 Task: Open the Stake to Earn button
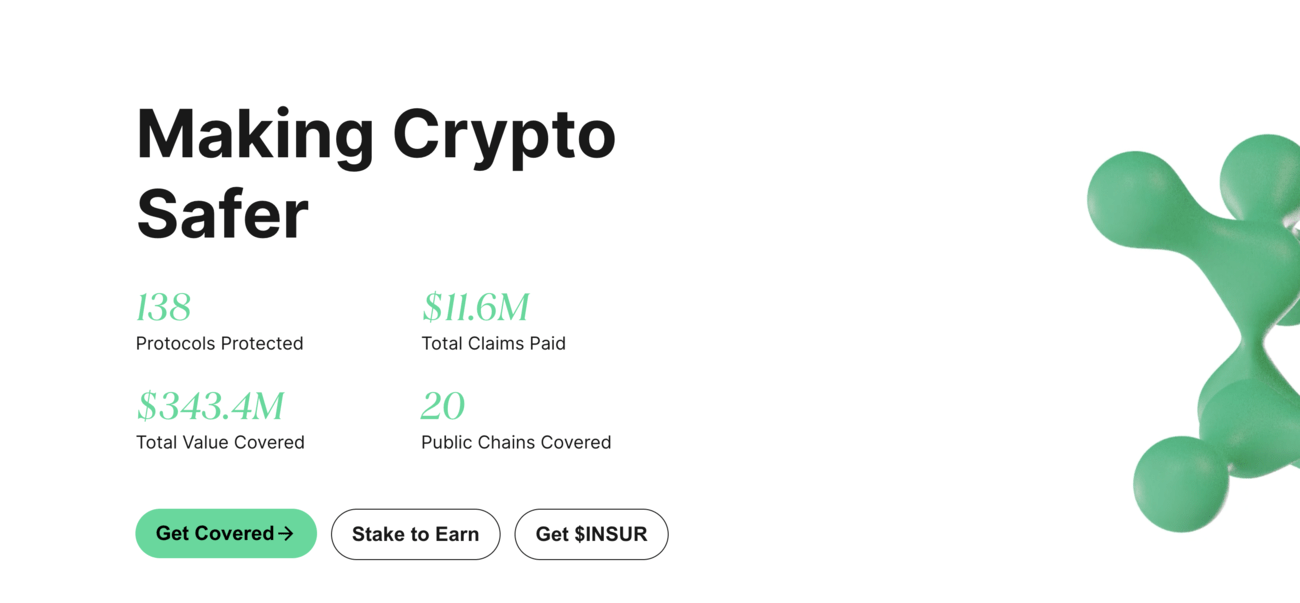click(415, 534)
